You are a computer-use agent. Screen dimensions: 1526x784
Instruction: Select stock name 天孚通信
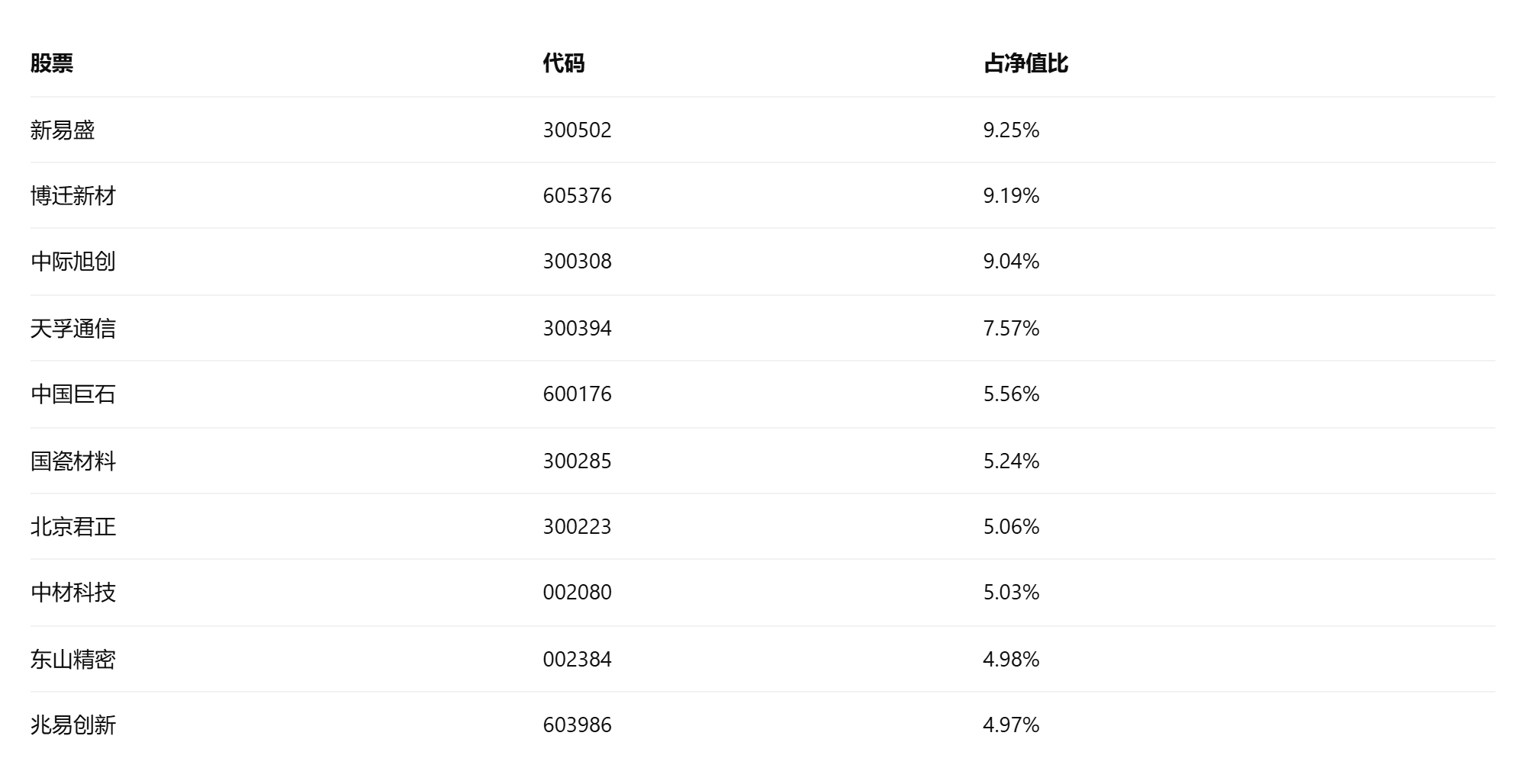tap(73, 329)
